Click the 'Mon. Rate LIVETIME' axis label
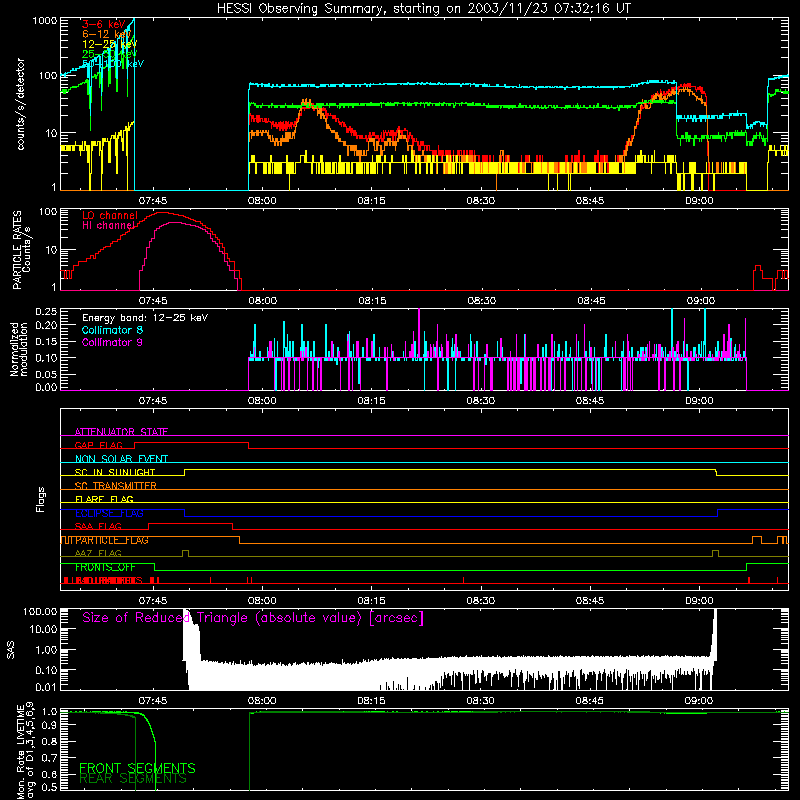Viewport: 800px width, 800px height. pyautogui.click(x=20, y=753)
